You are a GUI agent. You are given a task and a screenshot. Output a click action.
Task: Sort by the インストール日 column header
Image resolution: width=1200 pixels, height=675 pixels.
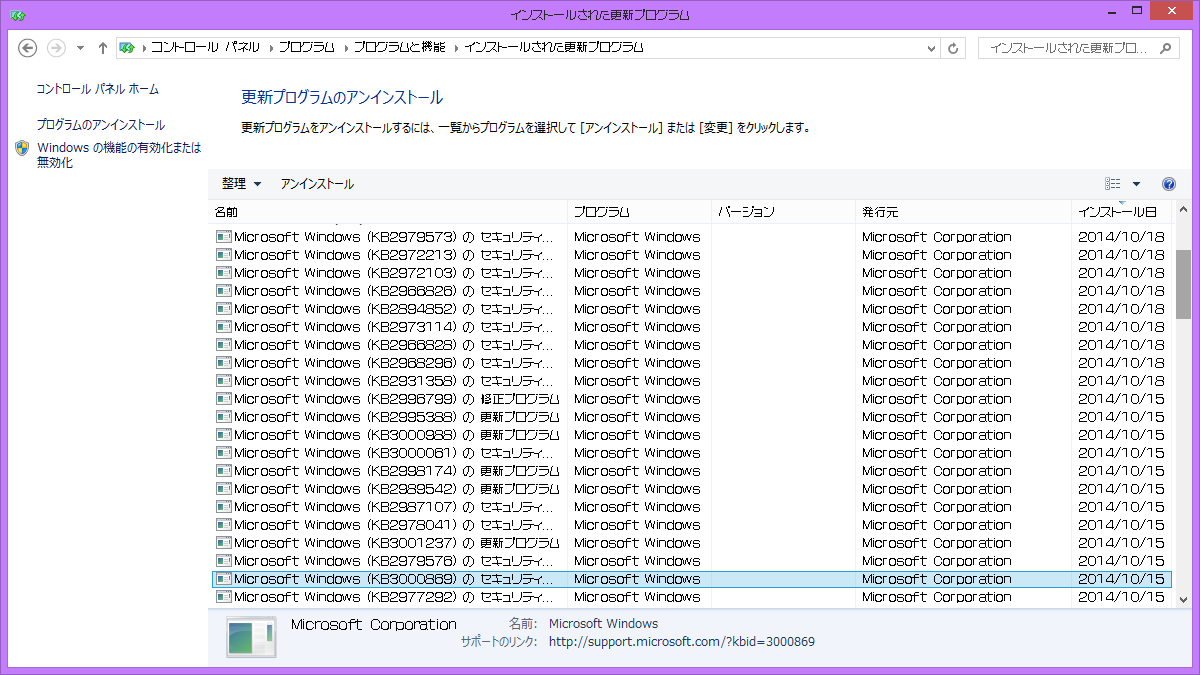pos(1122,212)
